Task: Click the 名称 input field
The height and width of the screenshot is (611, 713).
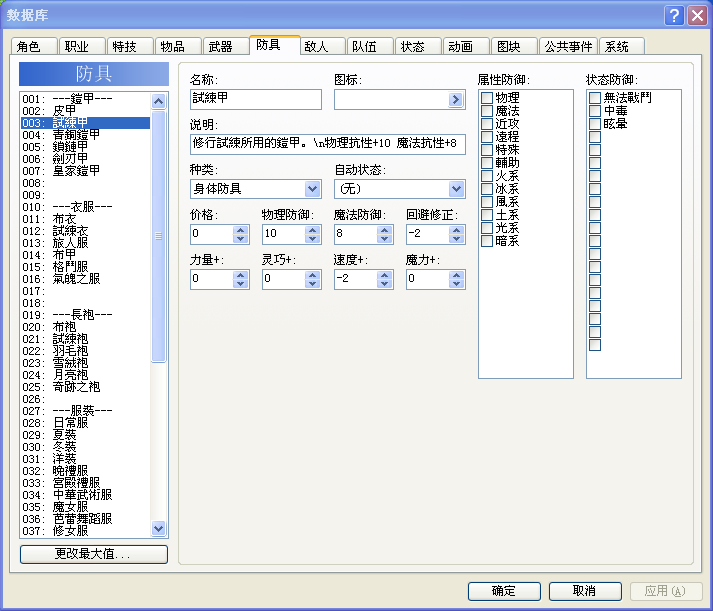Action: click(256, 99)
